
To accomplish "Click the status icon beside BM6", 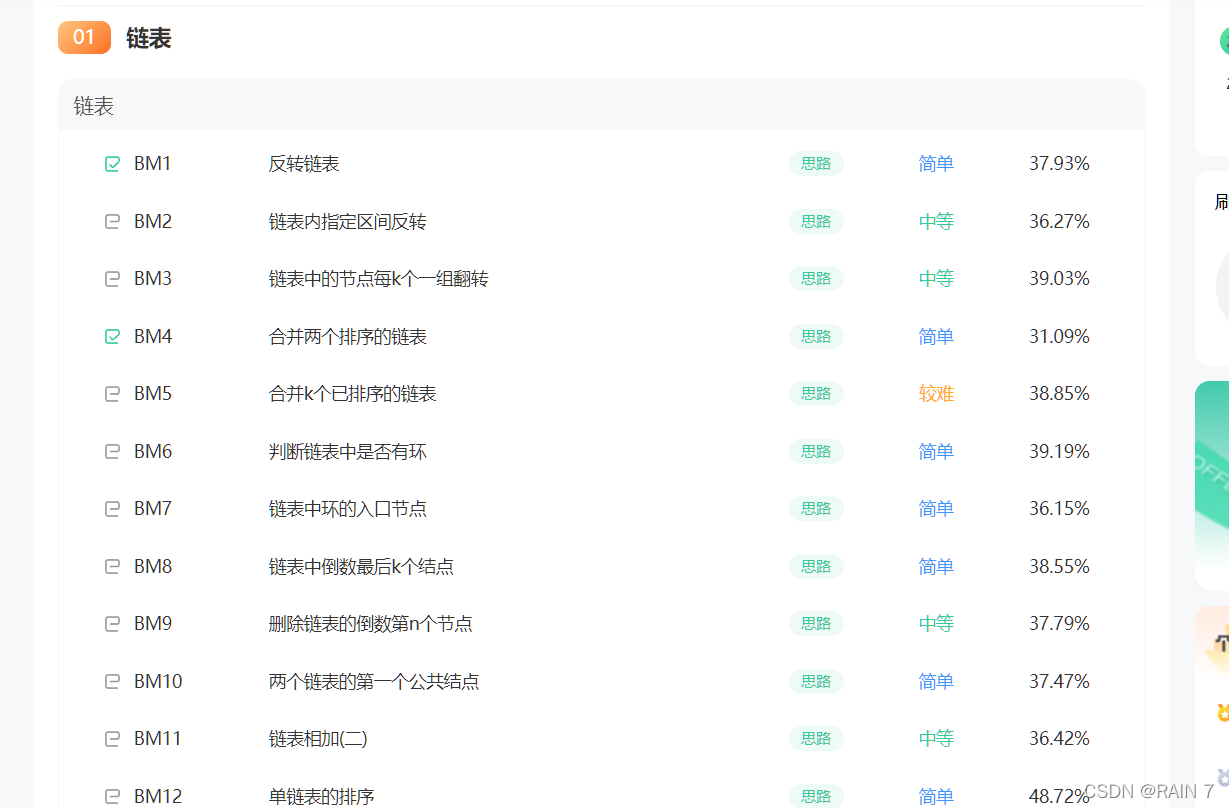I will (112, 451).
